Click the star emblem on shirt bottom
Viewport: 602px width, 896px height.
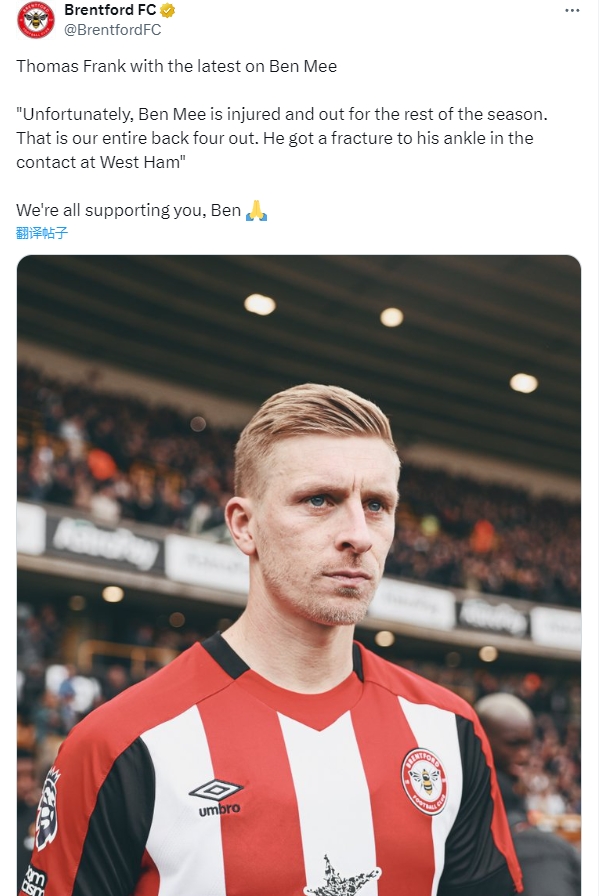point(342,878)
